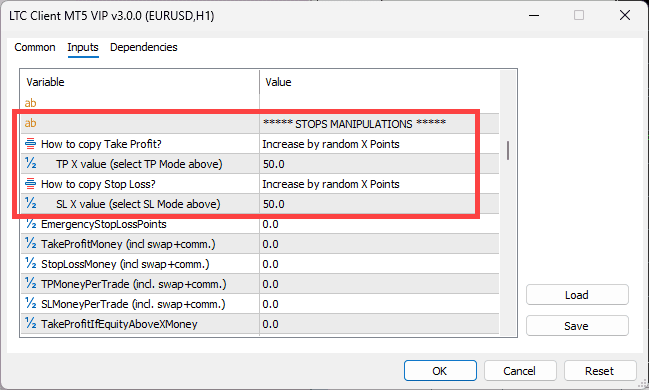Click the fraction icon for TakeProfitIfEquityAboveXMoney
This screenshot has height=390, width=649.
31,323
